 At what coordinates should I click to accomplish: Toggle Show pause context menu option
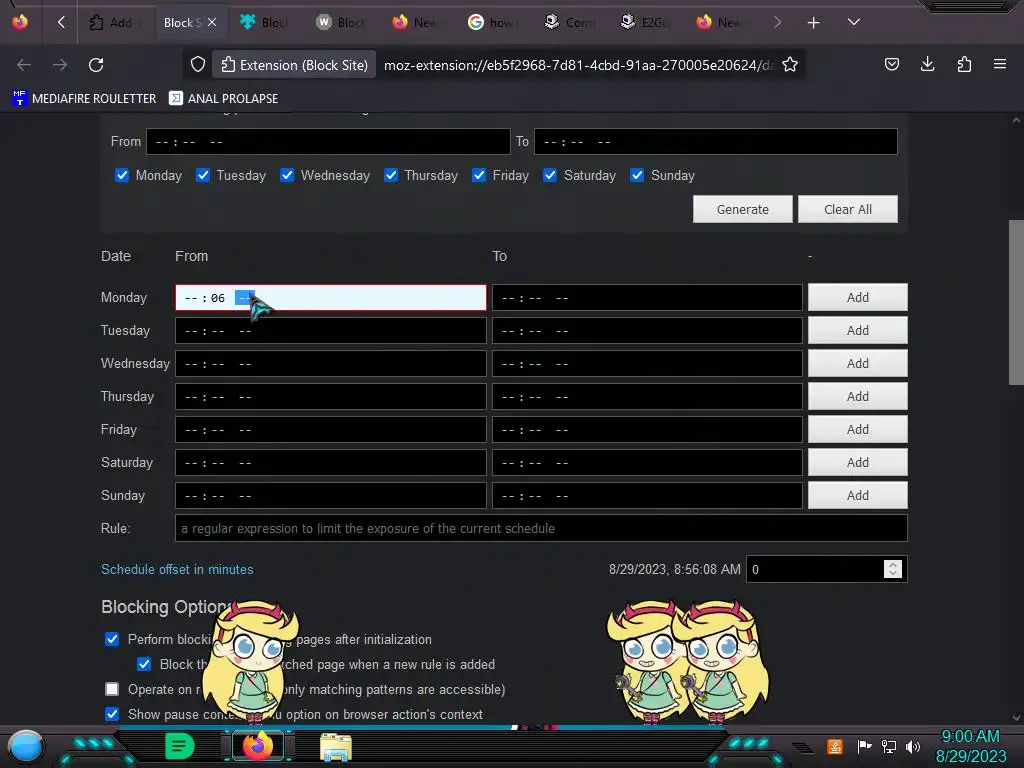[112, 714]
